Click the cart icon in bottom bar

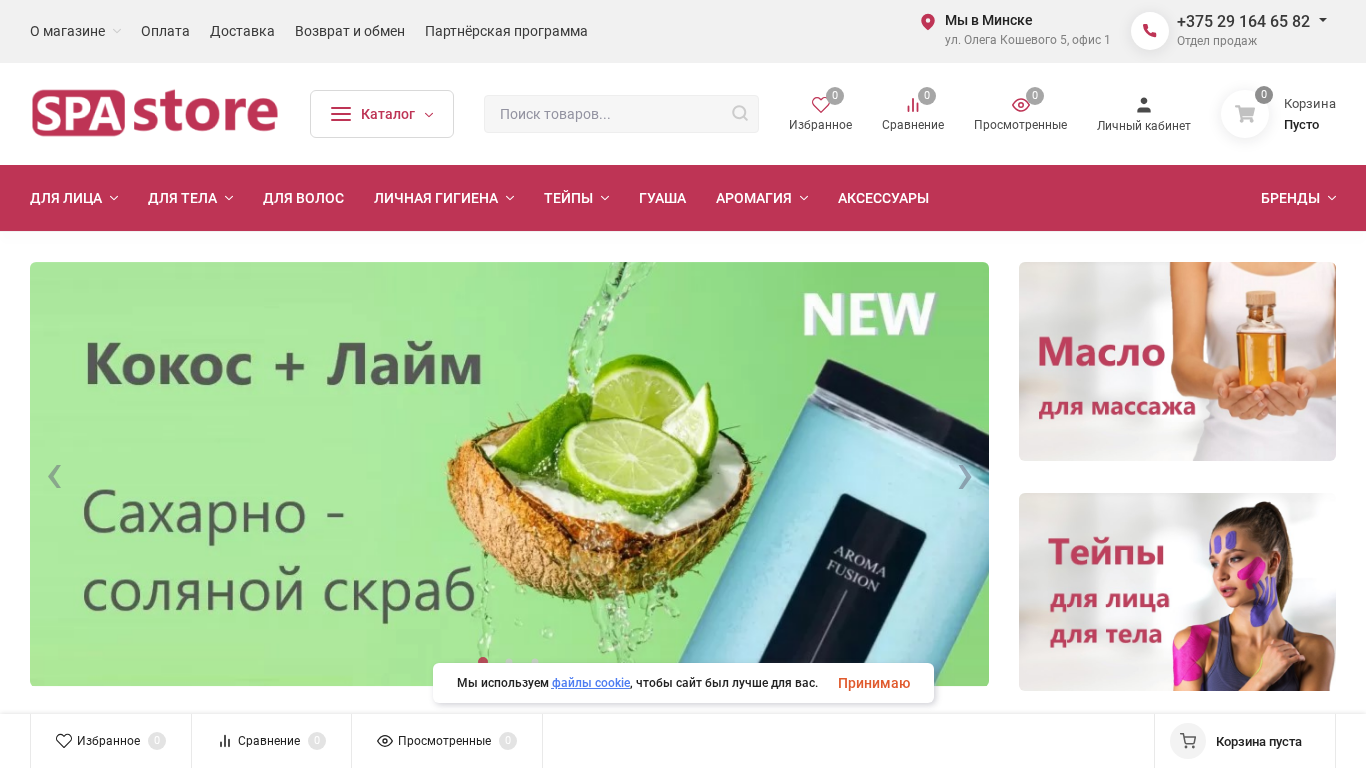point(1188,741)
